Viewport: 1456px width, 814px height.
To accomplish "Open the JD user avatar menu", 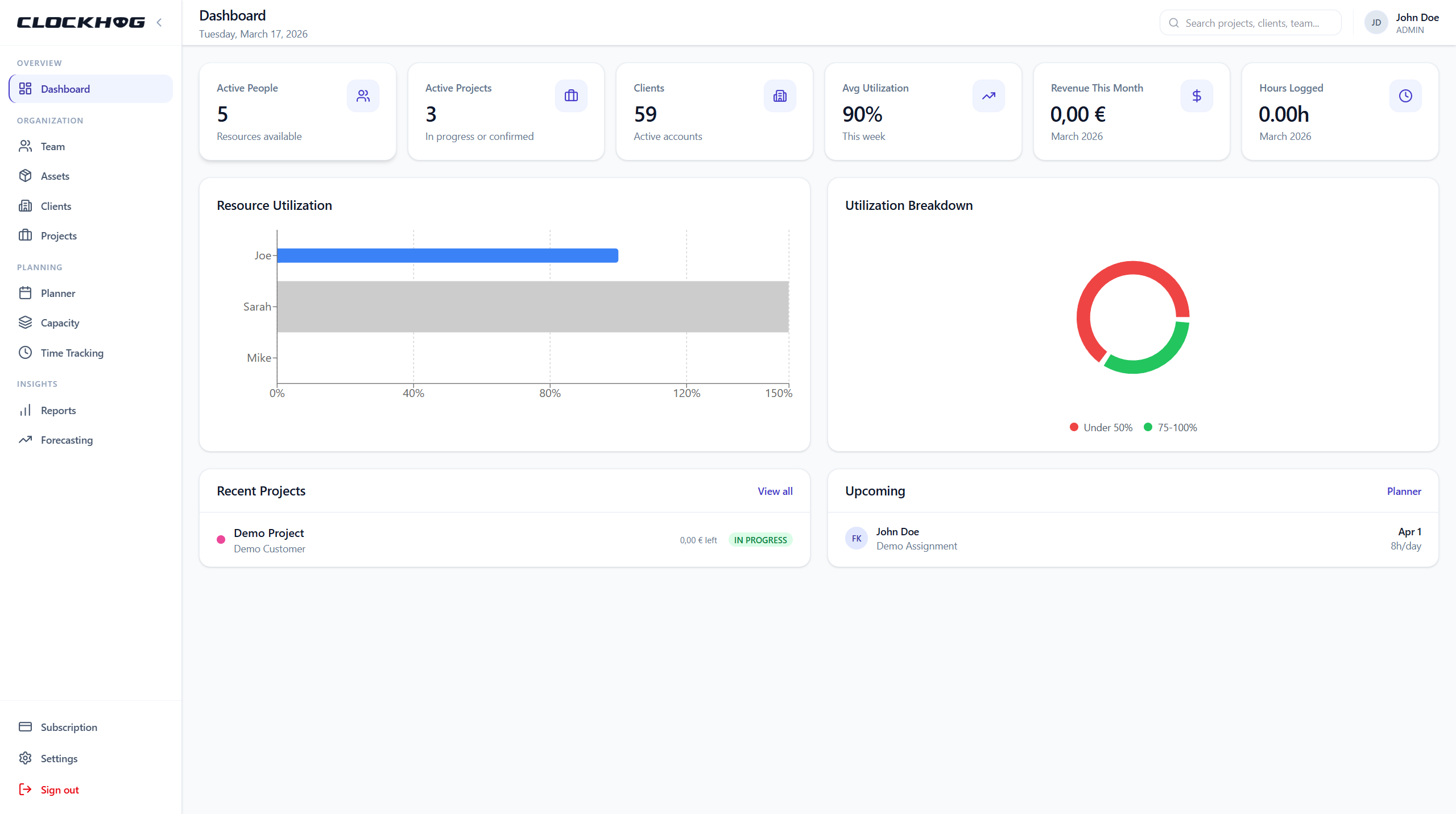I will coord(1376,23).
